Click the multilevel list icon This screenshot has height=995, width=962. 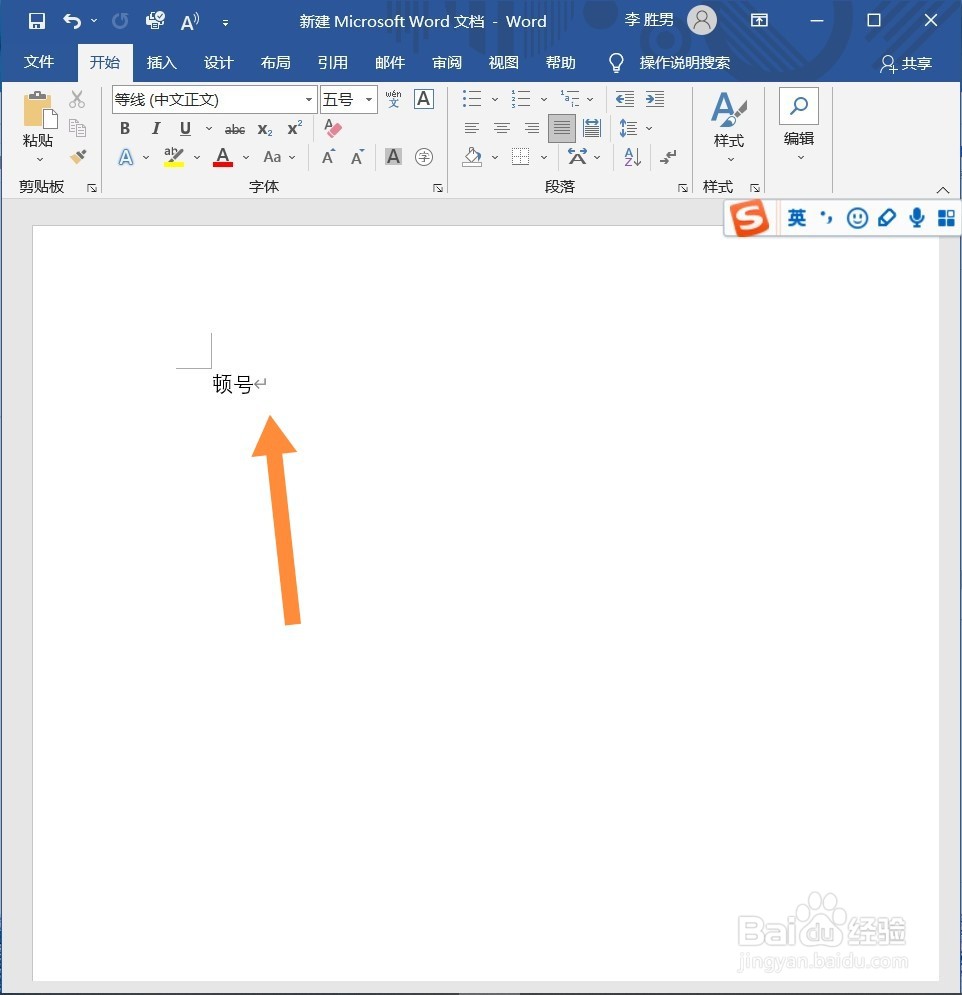(x=570, y=99)
